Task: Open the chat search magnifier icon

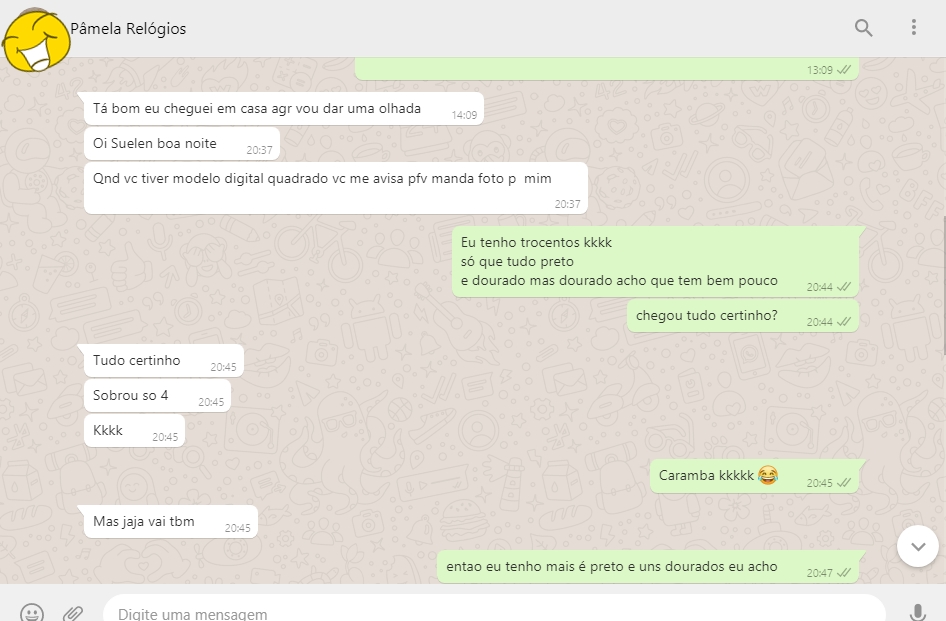Action: (863, 28)
